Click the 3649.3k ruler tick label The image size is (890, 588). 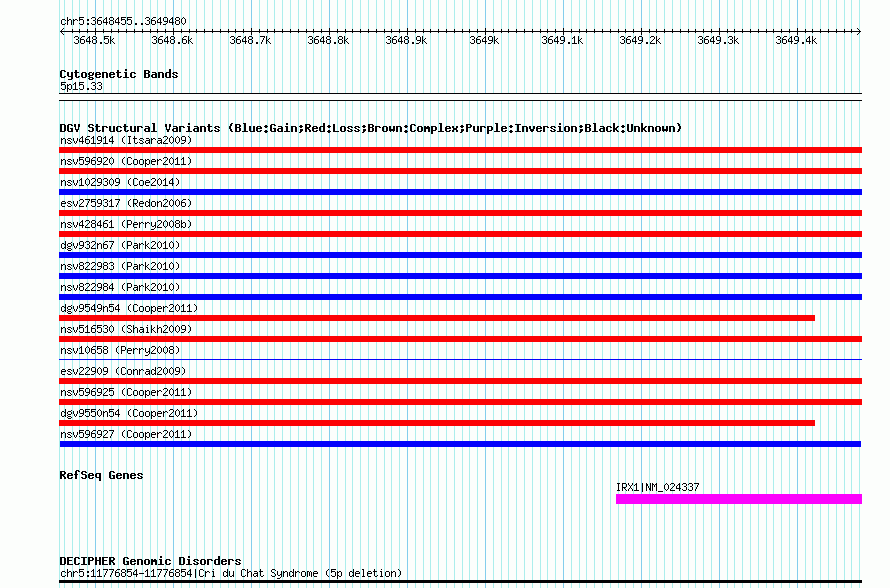tap(718, 40)
